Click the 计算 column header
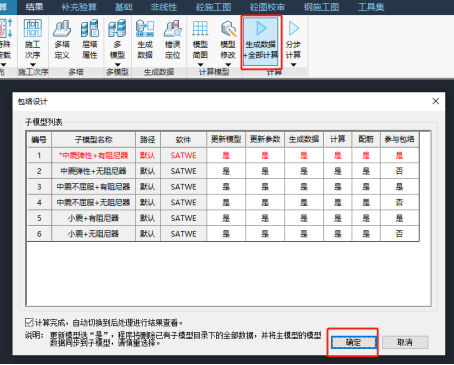 (x=338, y=139)
